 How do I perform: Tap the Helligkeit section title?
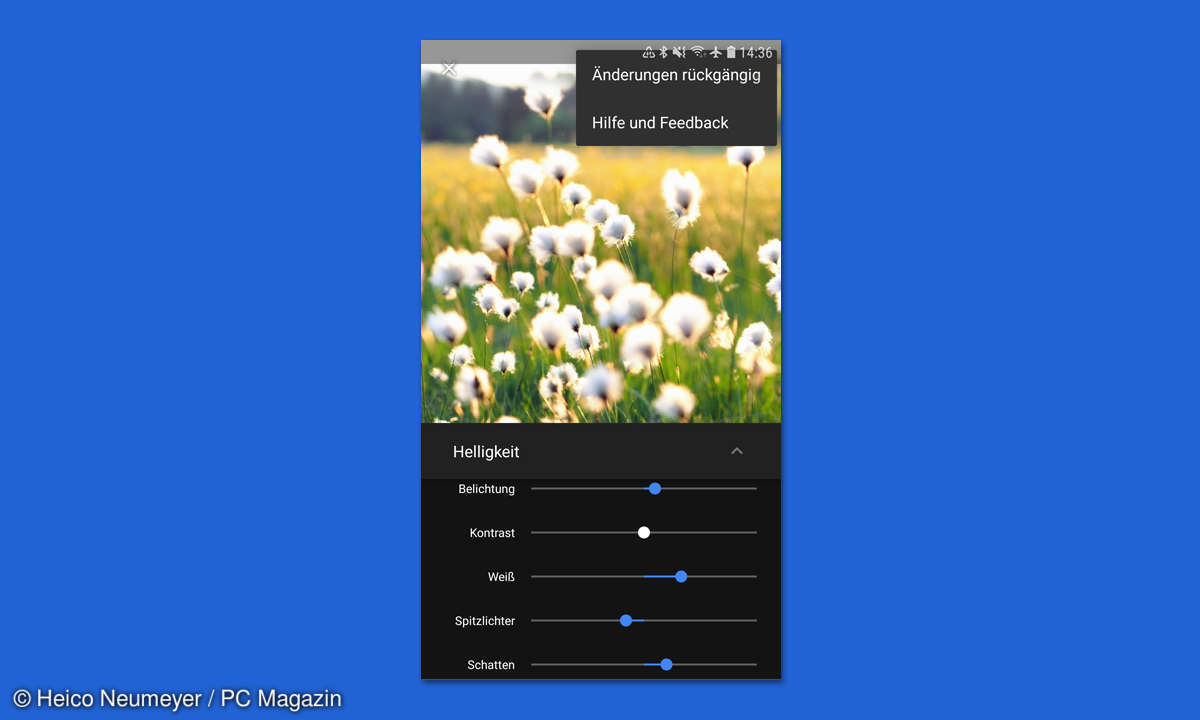point(486,452)
